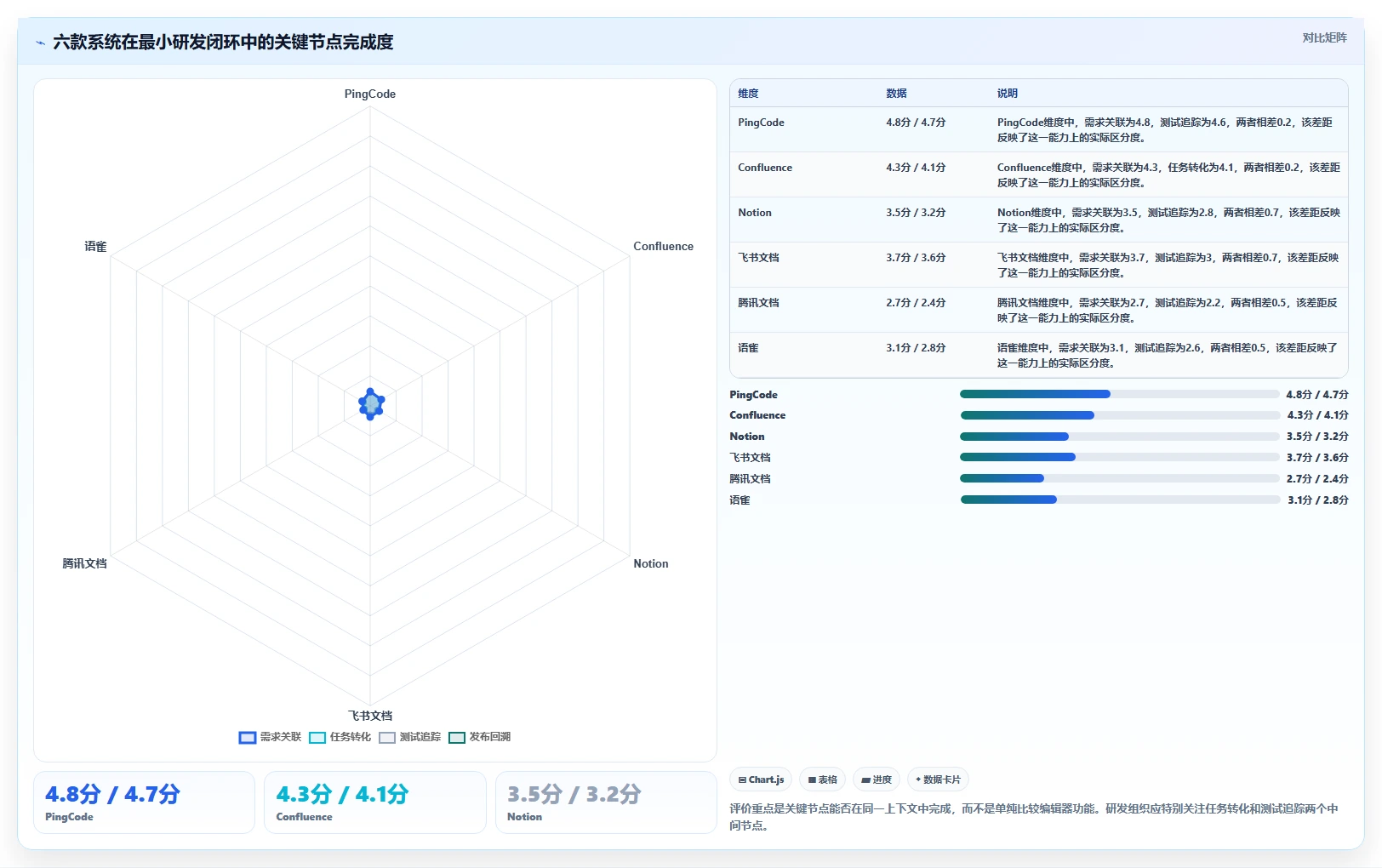Hide the 发布回溯 legend series
This screenshot has height=868, width=1382.
[x=480, y=737]
